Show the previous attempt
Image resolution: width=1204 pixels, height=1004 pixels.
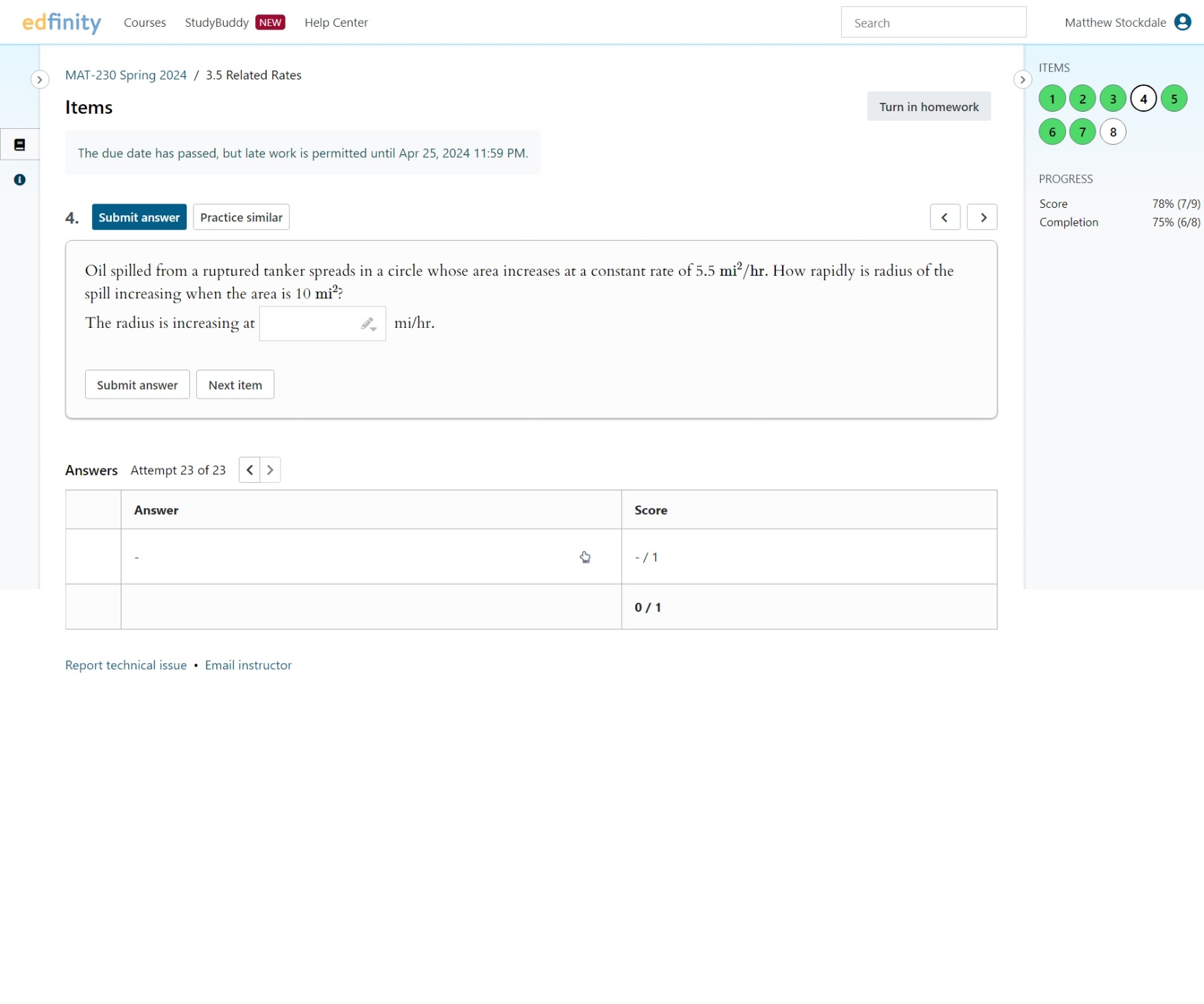(250, 470)
